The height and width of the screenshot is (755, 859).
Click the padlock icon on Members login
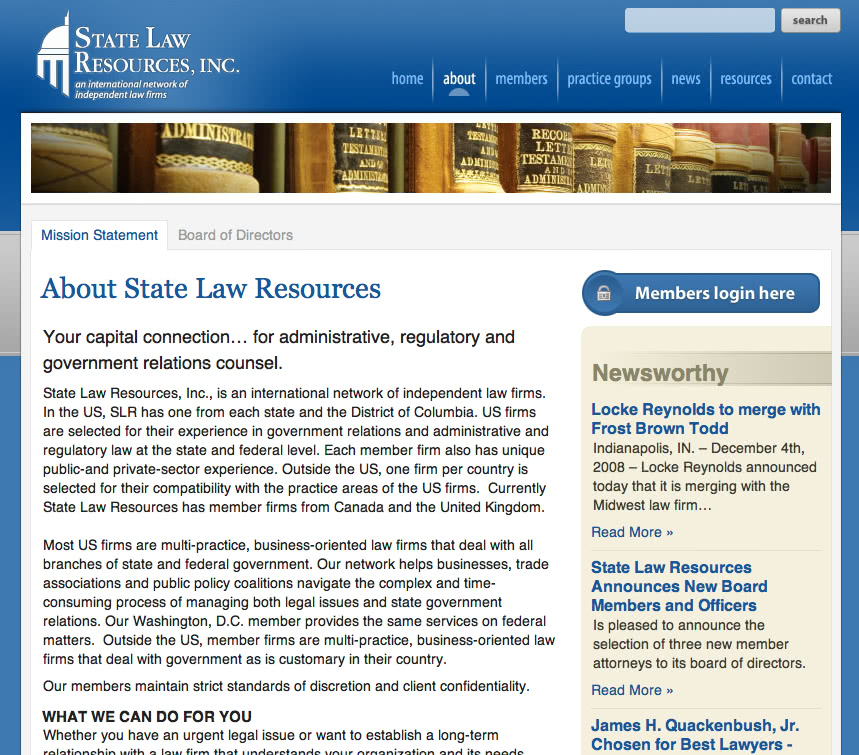(604, 293)
